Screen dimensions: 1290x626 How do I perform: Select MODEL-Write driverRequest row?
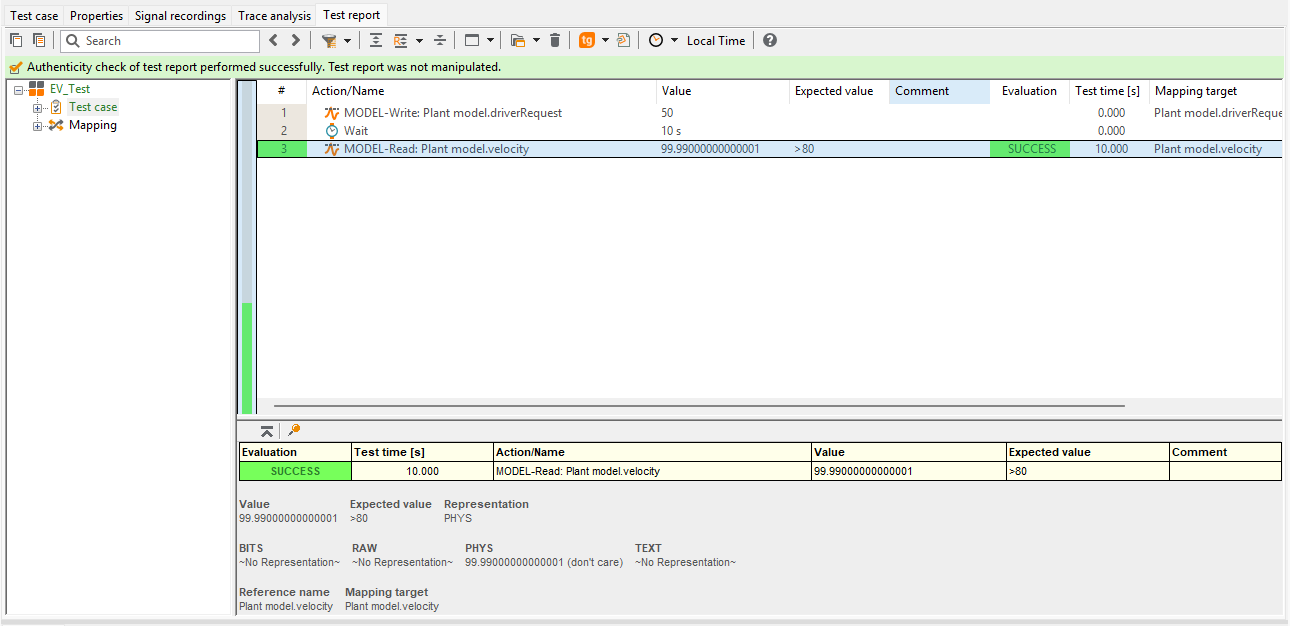pos(769,113)
